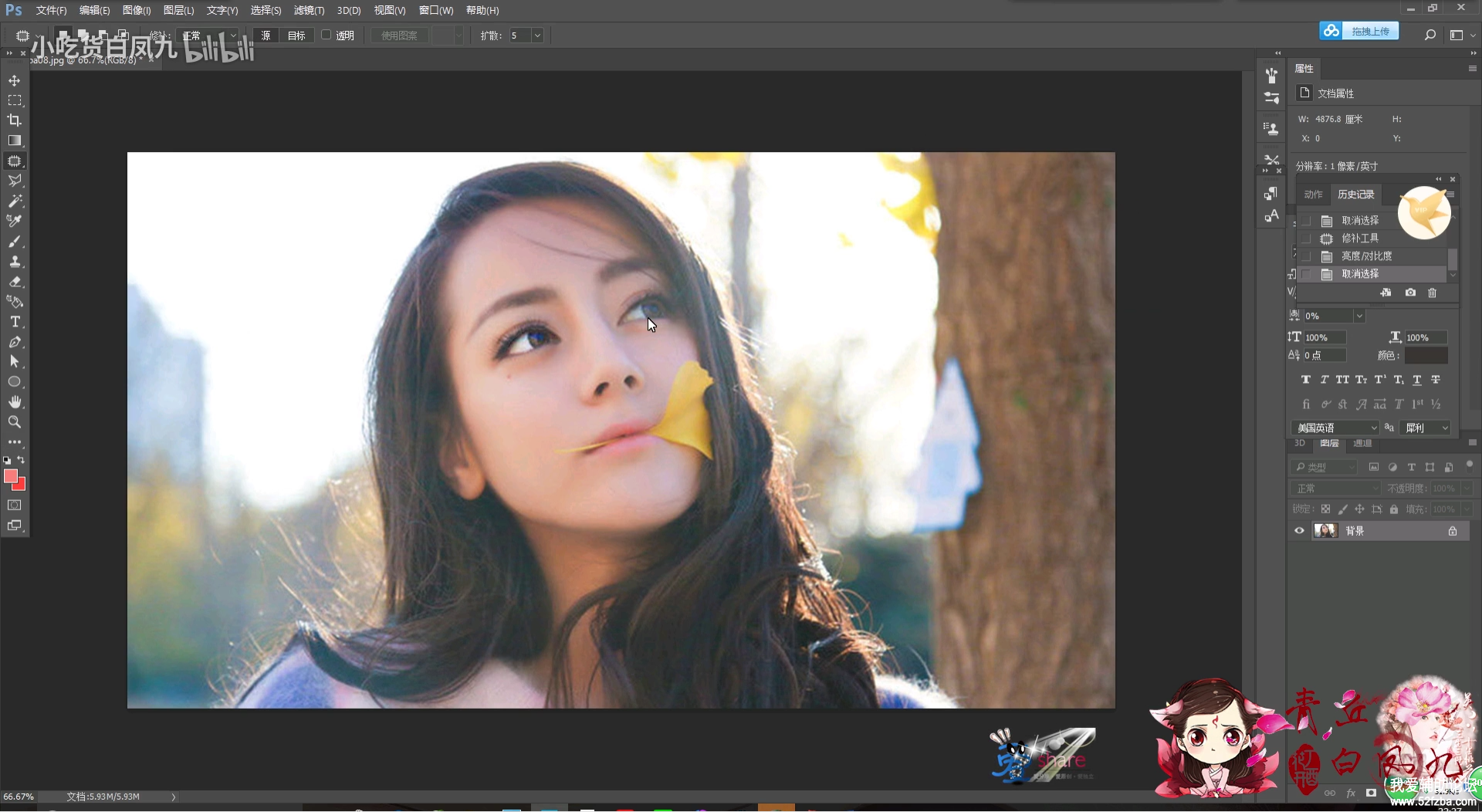Select the Zoom tool
1482x812 pixels.
tap(15, 422)
